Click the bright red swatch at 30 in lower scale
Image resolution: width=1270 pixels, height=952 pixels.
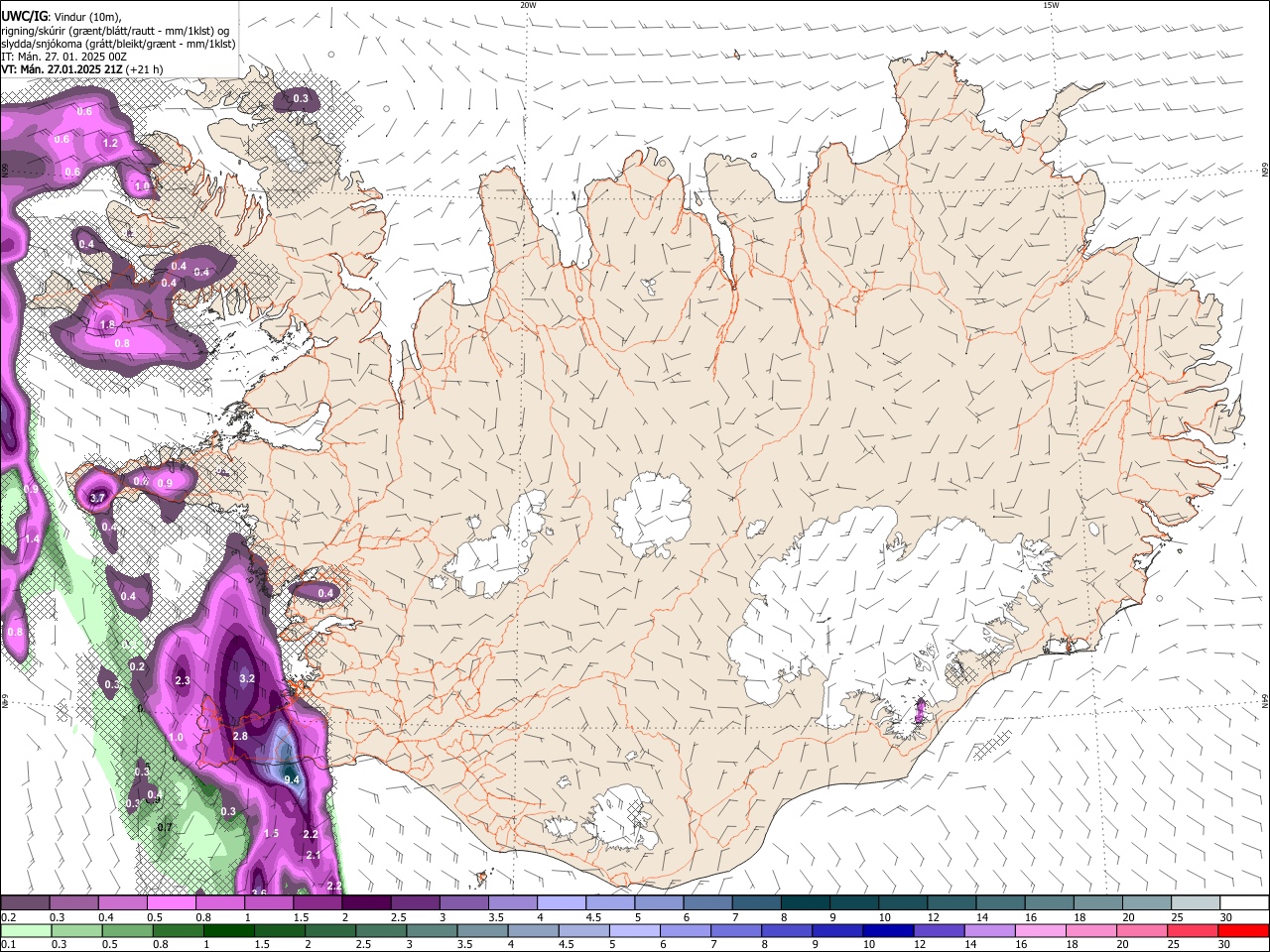pyautogui.click(x=1243, y=931)
